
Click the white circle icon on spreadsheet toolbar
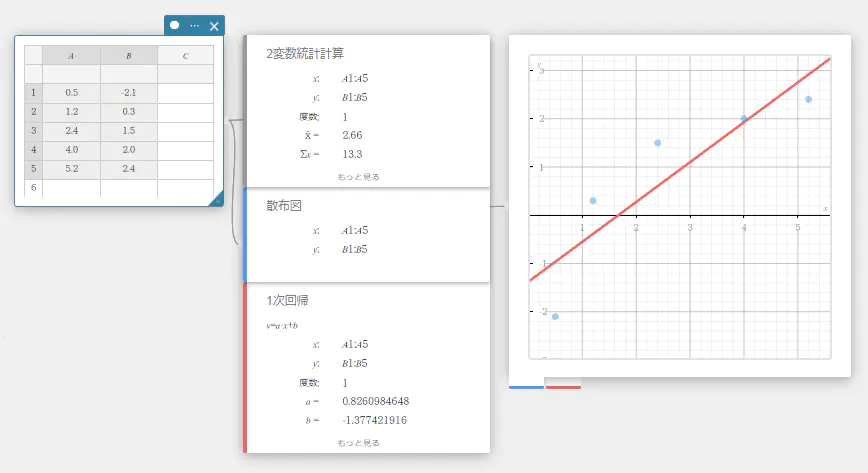(175, 25)
